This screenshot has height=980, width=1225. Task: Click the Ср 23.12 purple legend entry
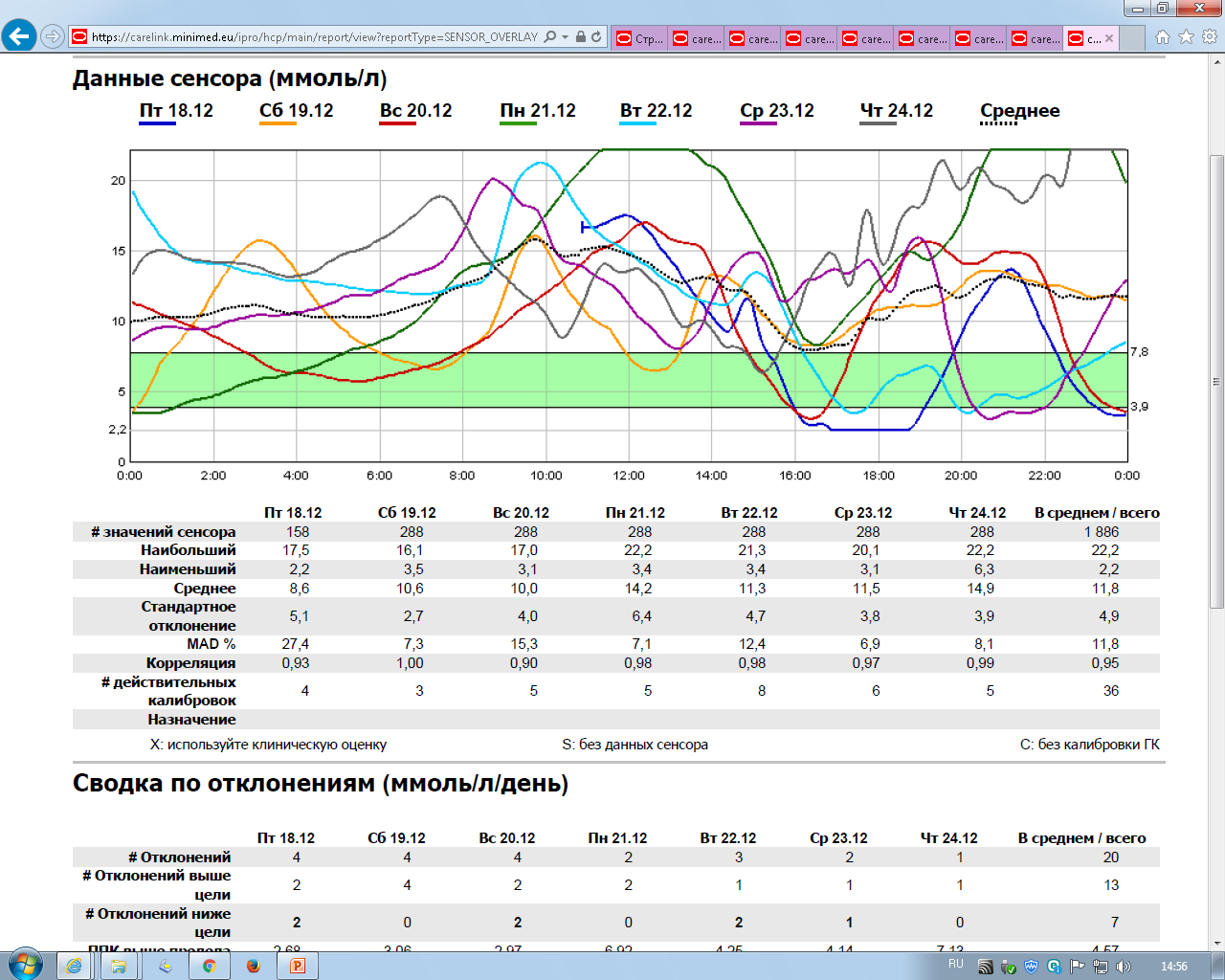pyautogui.click(x=776, y=111)
